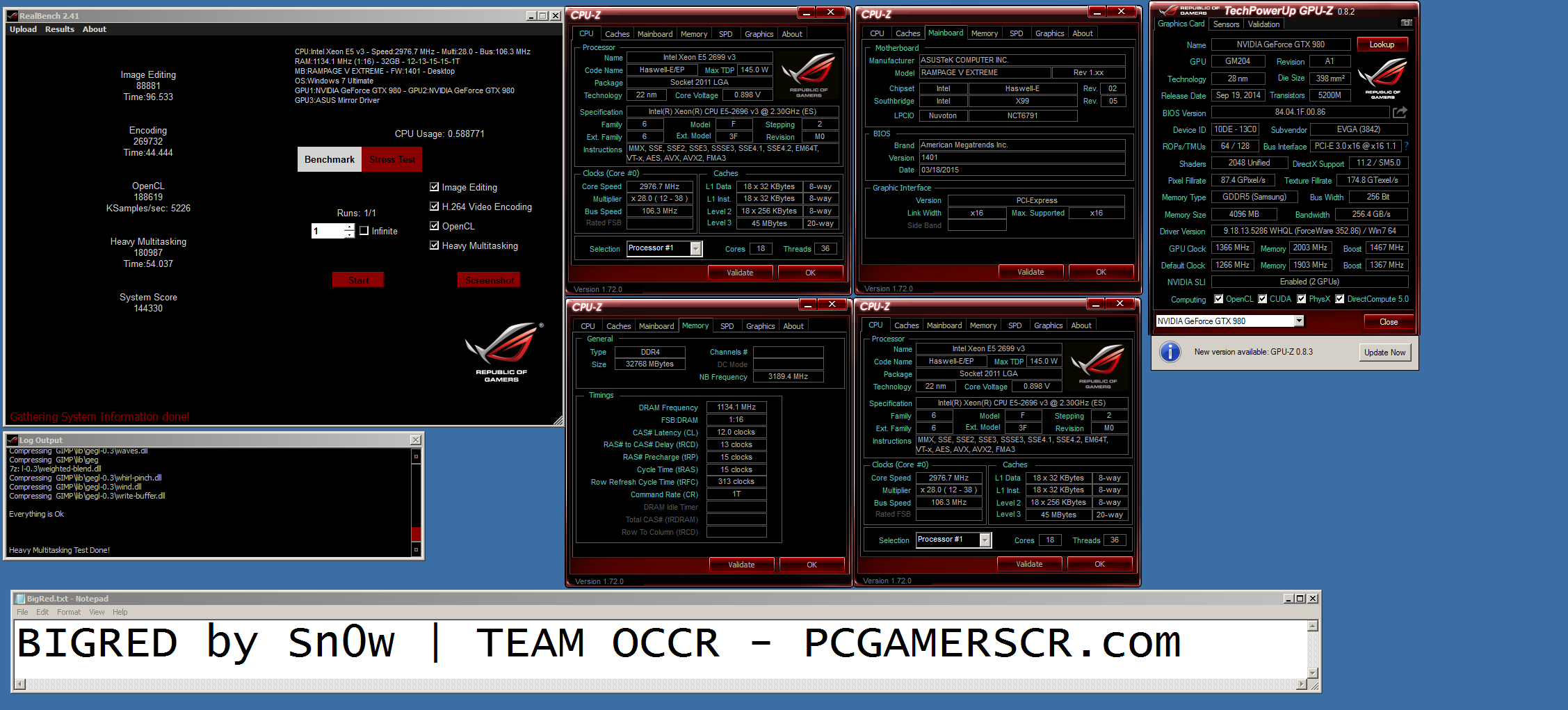The image size is (1568, 710).
Task: Click the Notepad horizontal scrollbar right arrow
Action: tap(1302, 684)
